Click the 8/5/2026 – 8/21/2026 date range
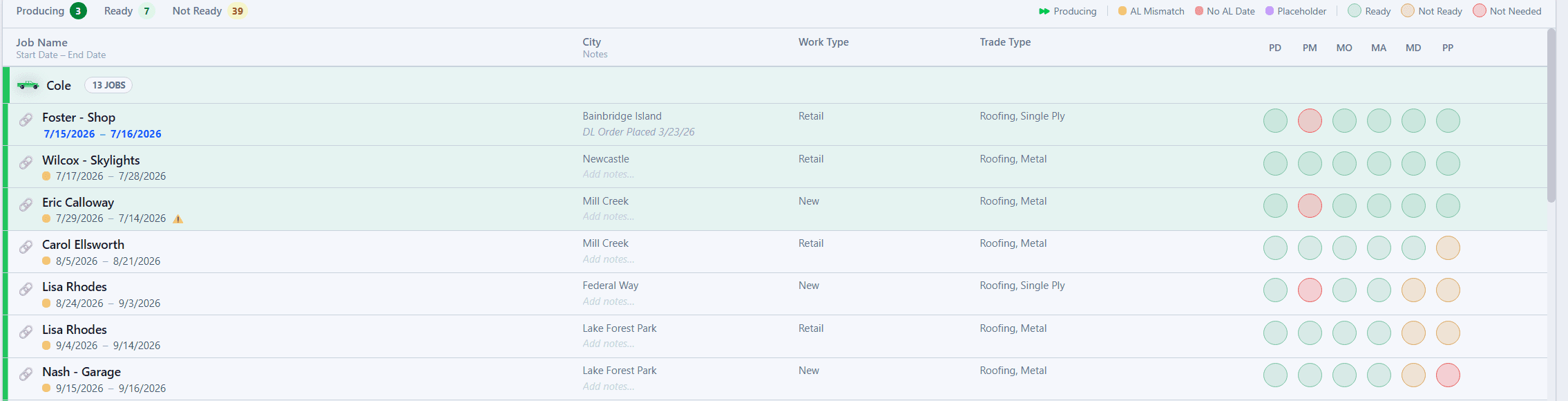 coord(108,261)
